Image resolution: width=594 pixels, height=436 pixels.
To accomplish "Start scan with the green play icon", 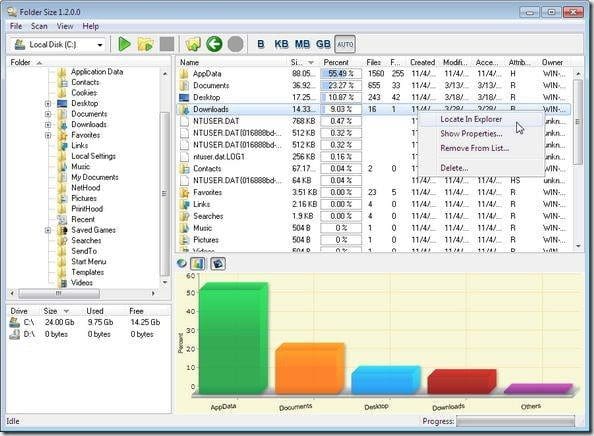I will tap(124, 44).
